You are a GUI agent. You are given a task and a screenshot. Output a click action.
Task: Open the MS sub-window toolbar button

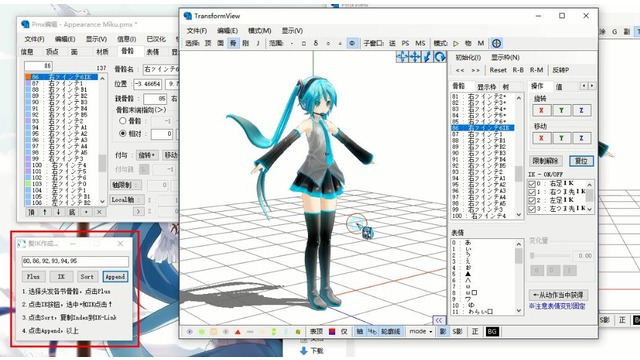tap(420, 43)
